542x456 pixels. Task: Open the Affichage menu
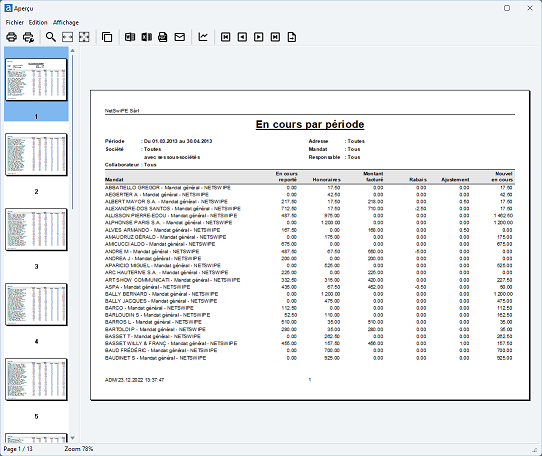point(66,22)
